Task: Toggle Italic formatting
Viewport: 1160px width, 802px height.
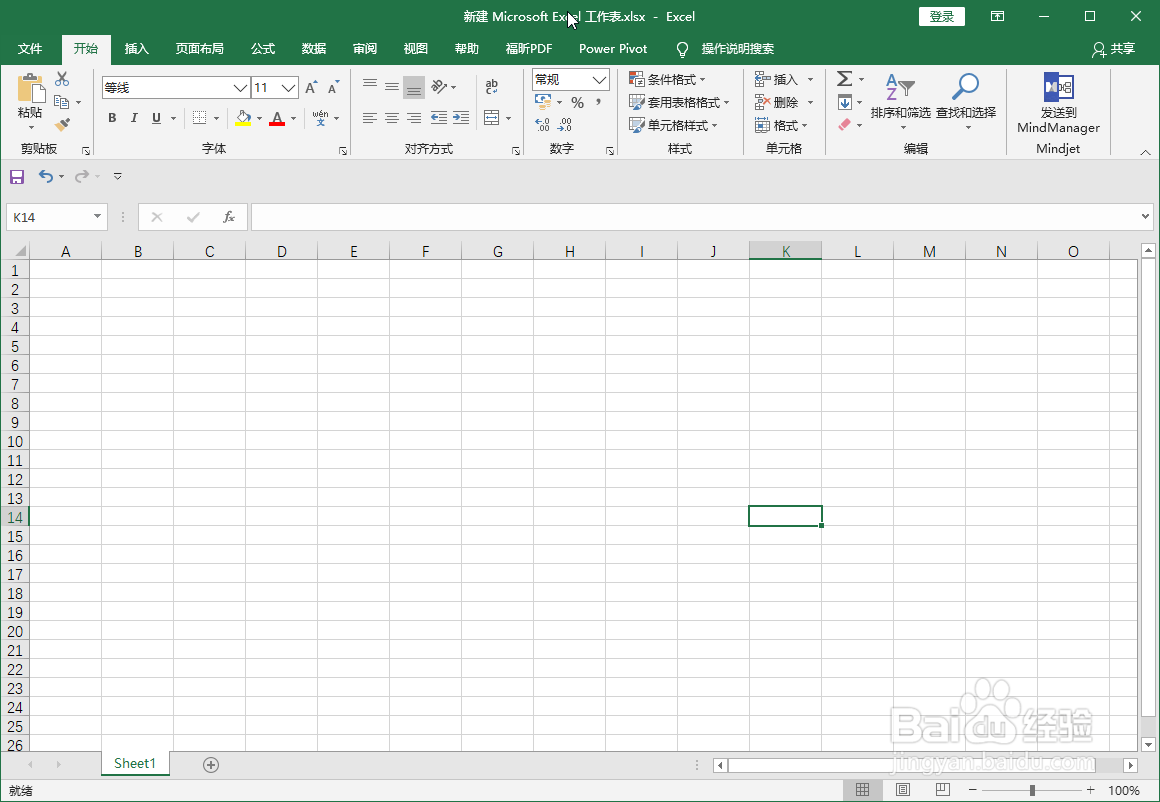Action: [x=134, y=118]
